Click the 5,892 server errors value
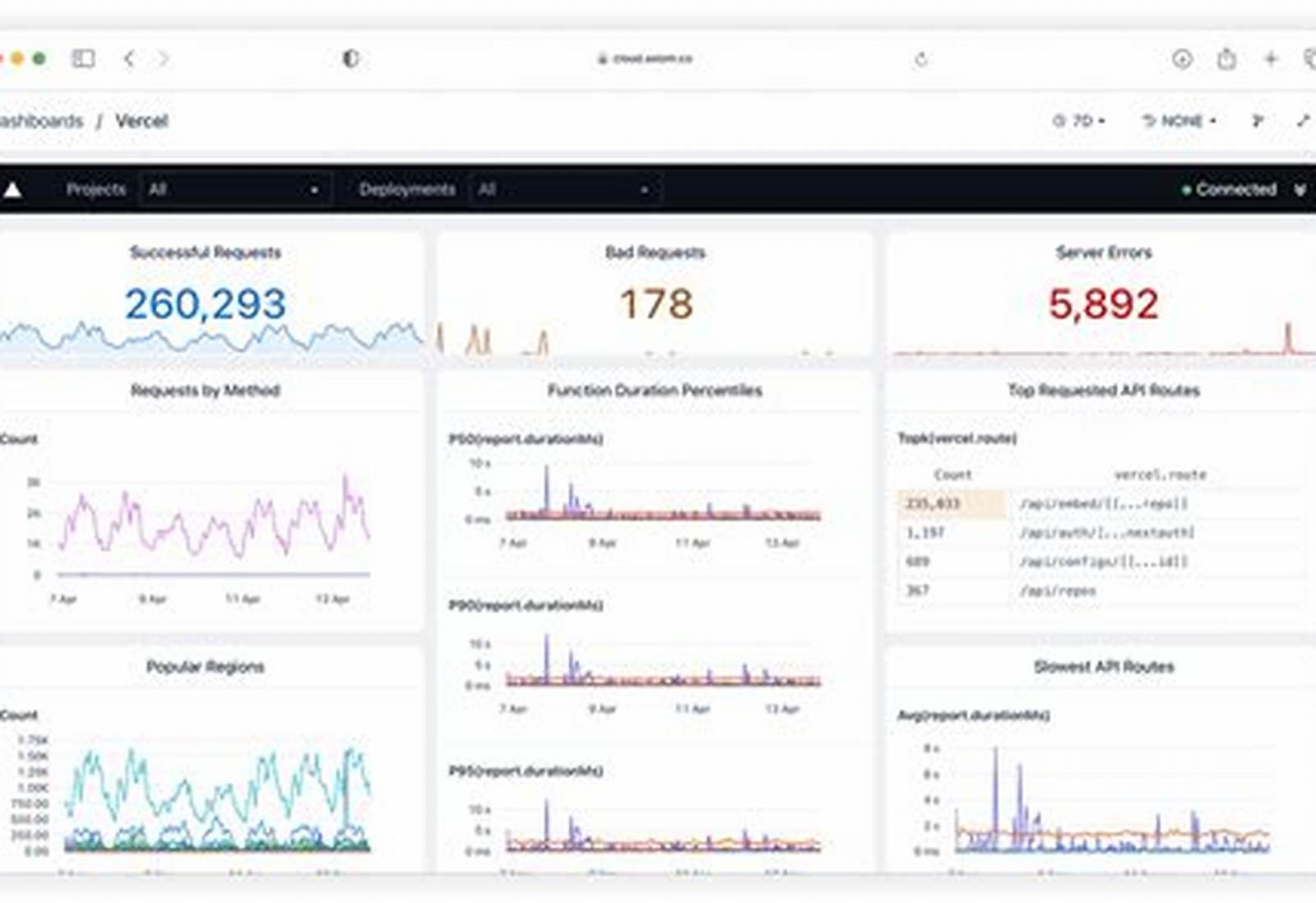 [1104, 303]
